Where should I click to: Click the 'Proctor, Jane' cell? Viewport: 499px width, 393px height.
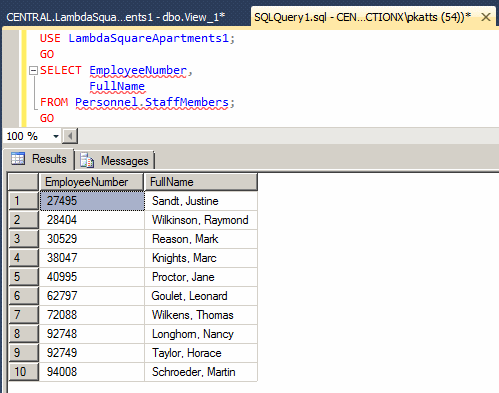pyautogui.click(x=201, y=277)
